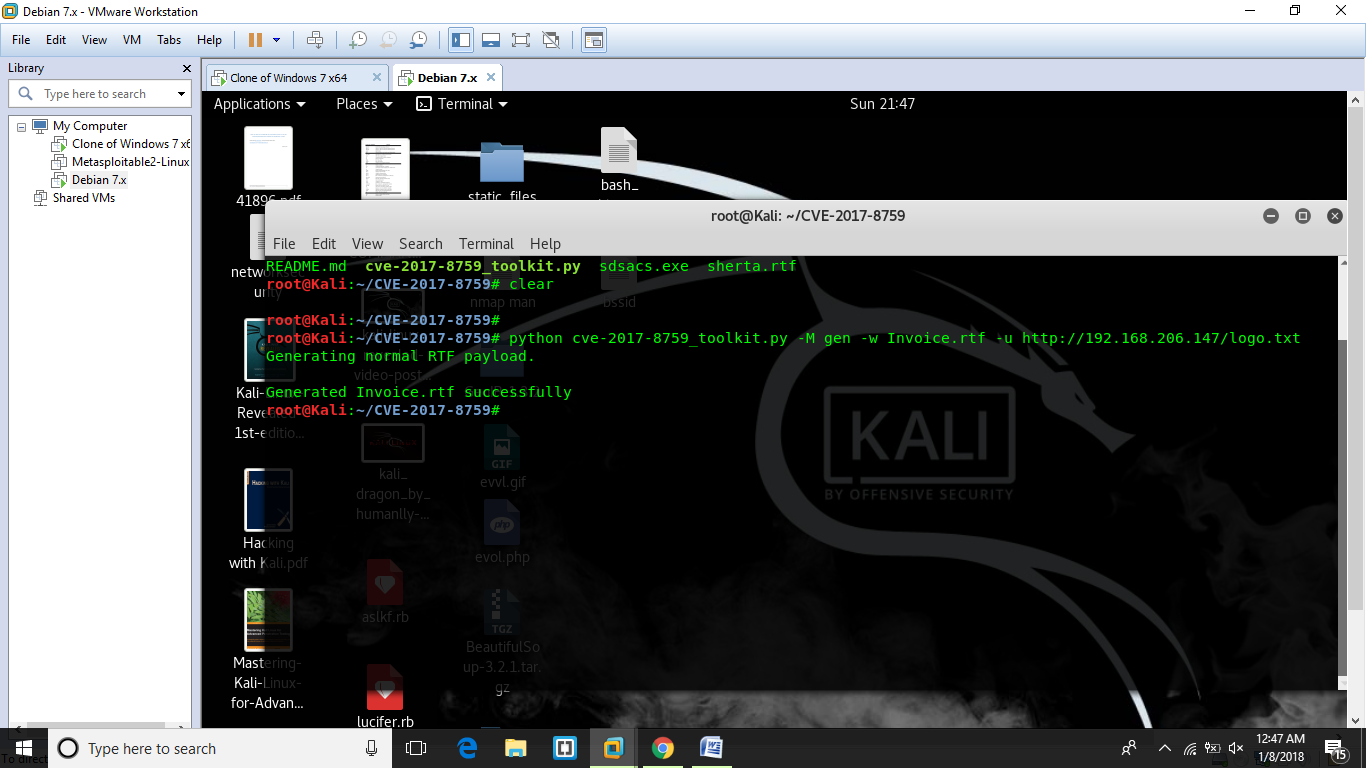Open the Kali Places menu

(x=364, y=104)
